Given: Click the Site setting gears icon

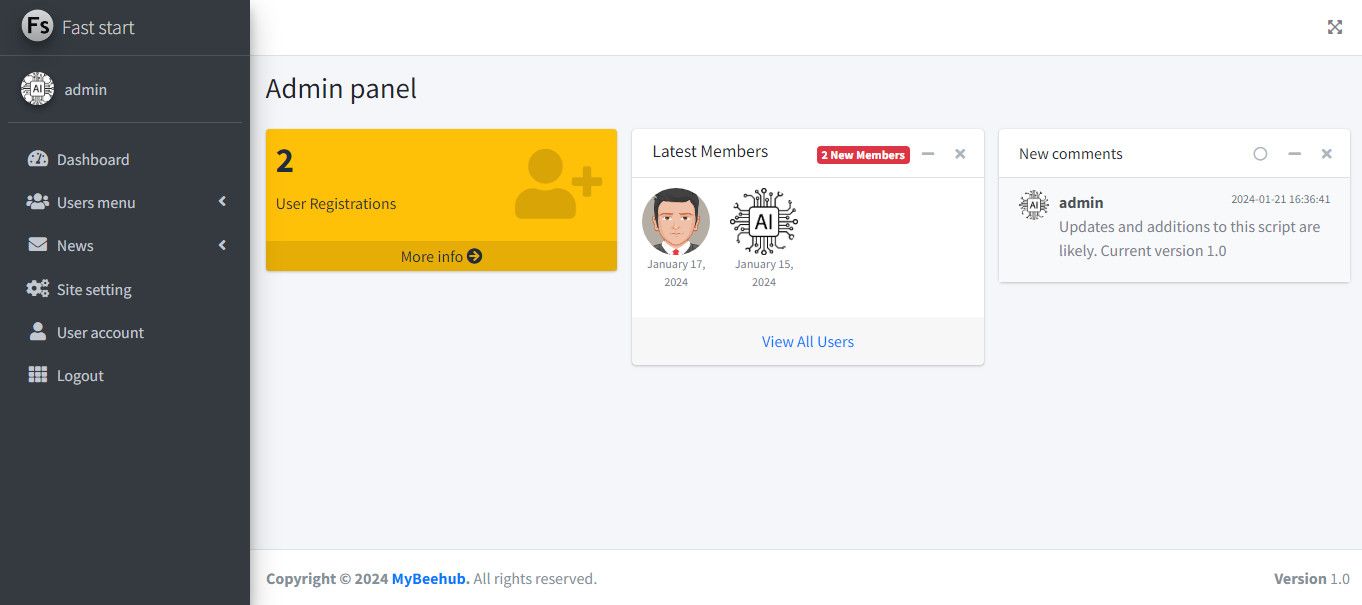Looking at the screenshot, I should pyautogui.click(x=38, y=289).
